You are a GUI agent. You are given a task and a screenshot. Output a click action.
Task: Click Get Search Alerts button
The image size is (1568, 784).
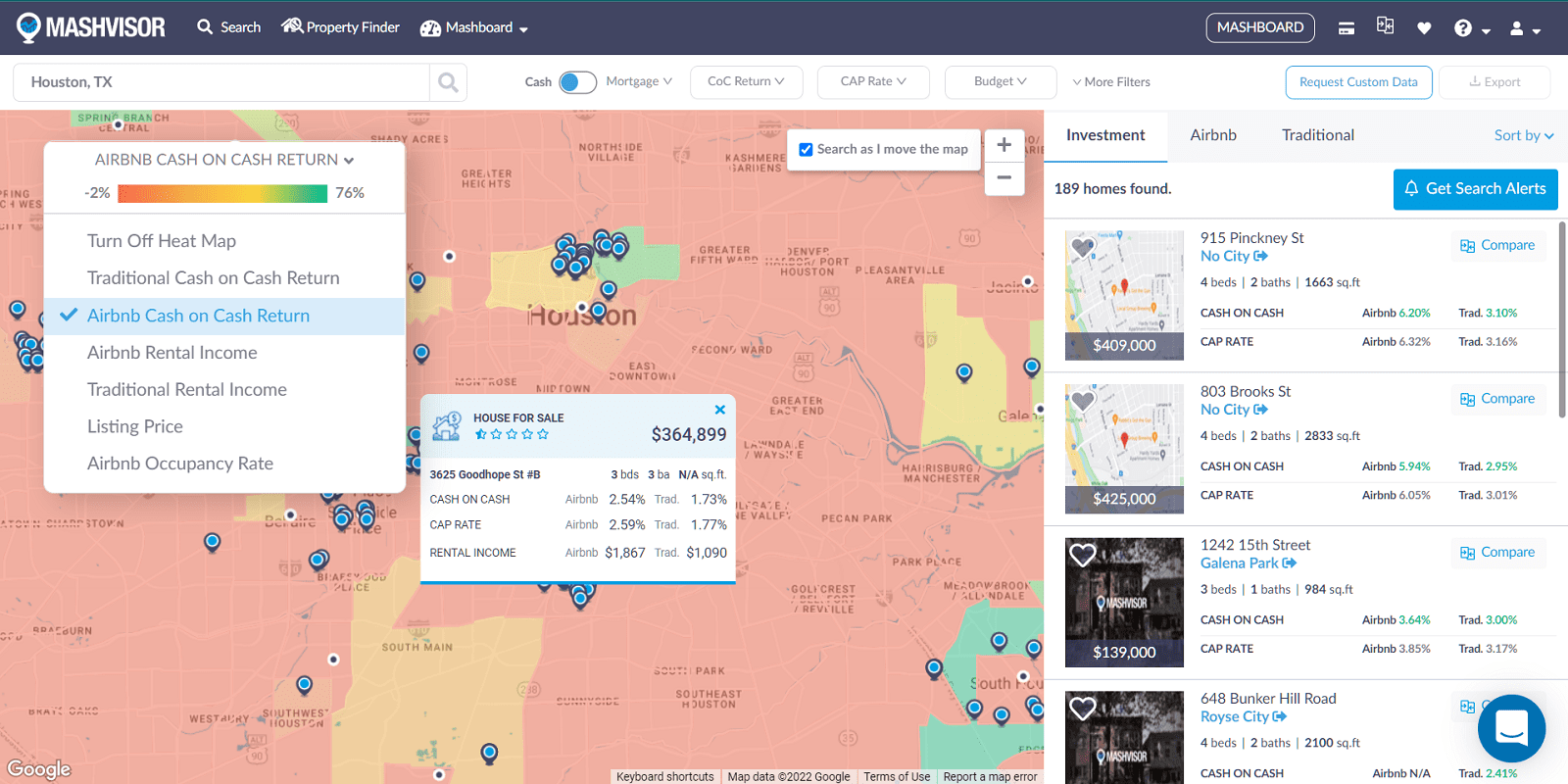(1475, 189)
